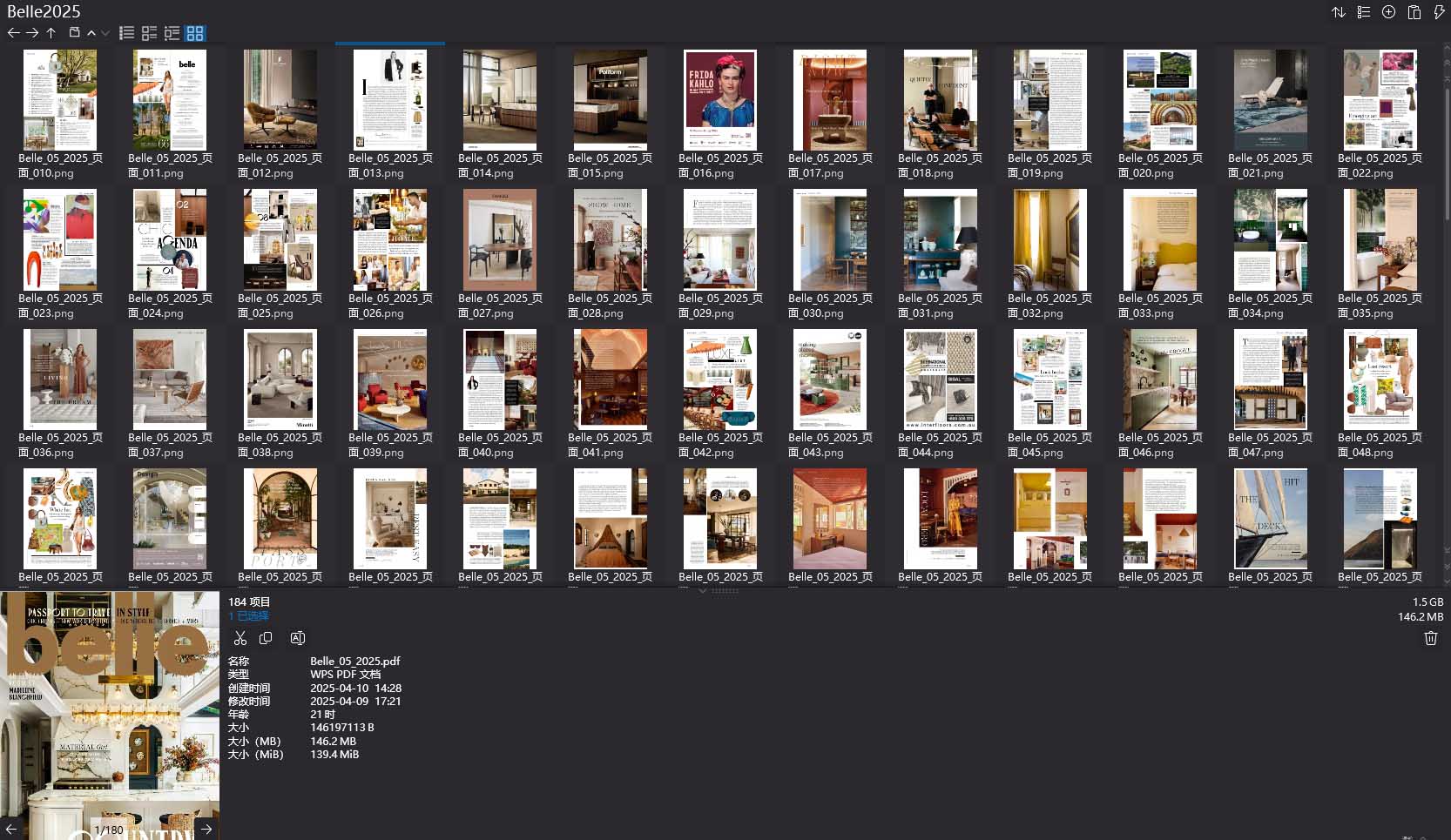1451x840 pixels.
Task: Collapse panel using downward chevron arrow
Action: pyautogui.click(x=703, y=591)
